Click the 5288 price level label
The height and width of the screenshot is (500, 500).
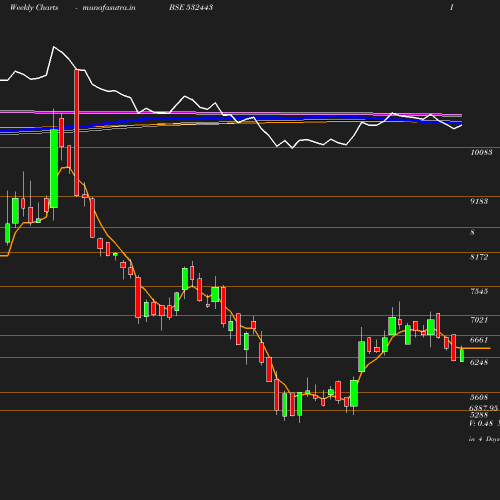(x=479, y=415)
